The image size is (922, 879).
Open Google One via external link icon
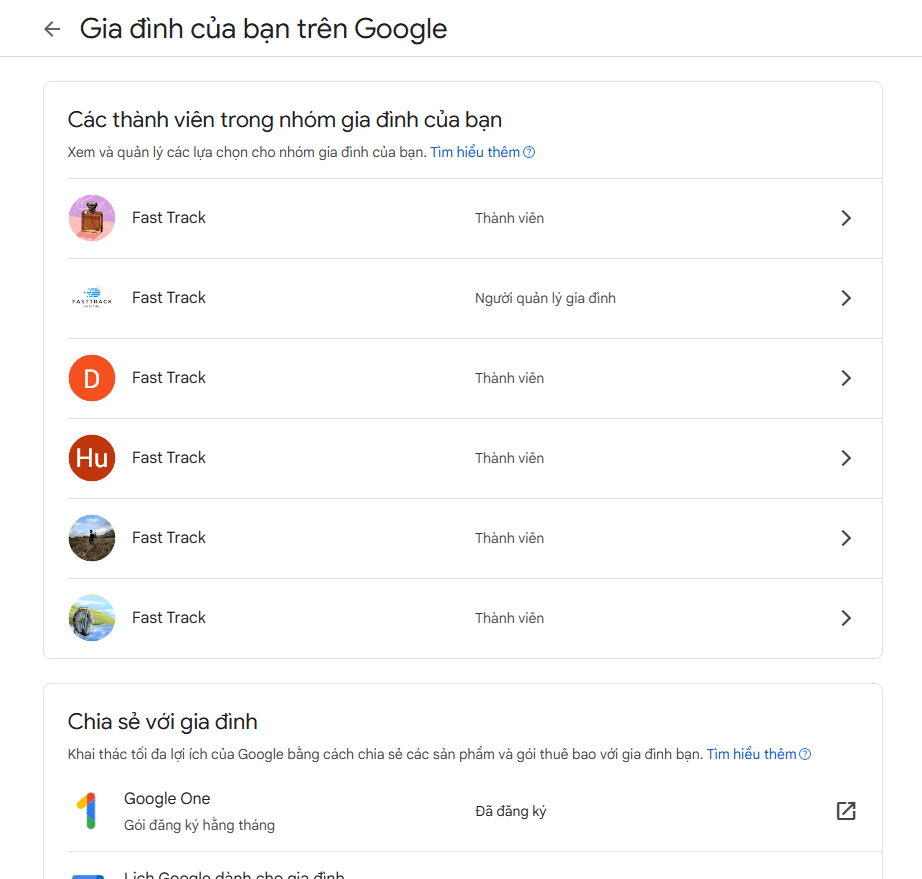(846, 810)
